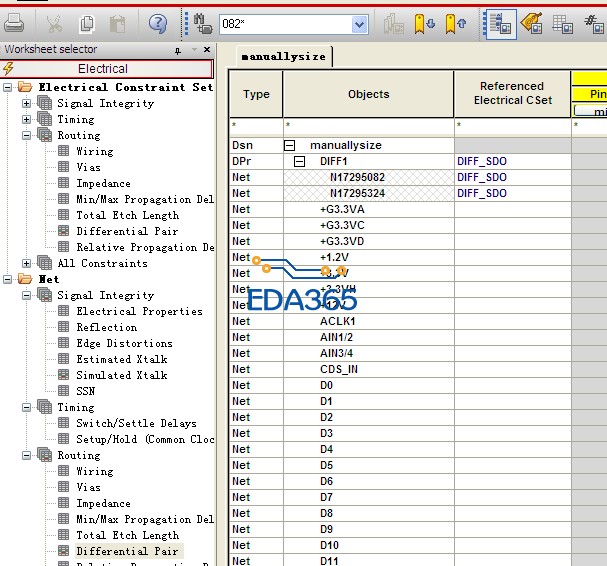Image resolution: width=607 pixels, height=566 pixels.
Task: Switch to the manuallysize tab
Action: pos(284,57)
